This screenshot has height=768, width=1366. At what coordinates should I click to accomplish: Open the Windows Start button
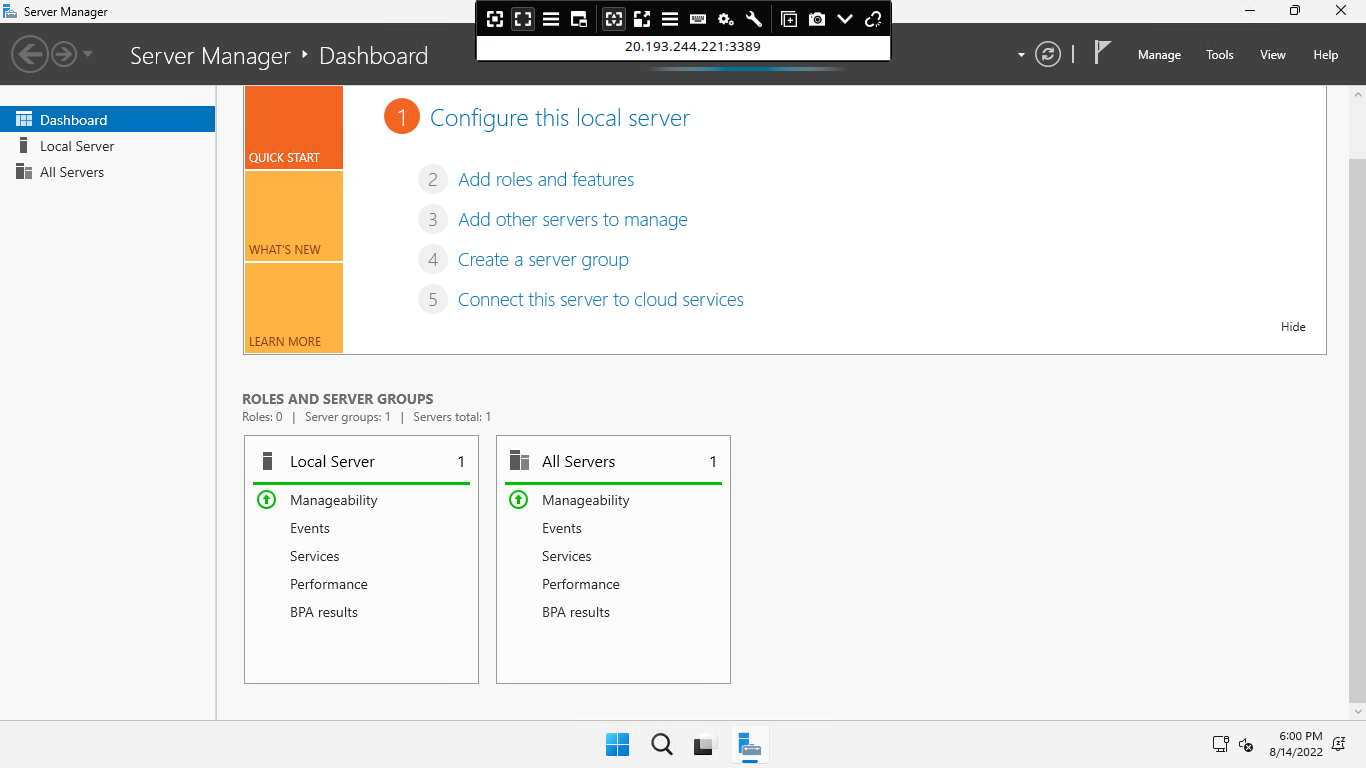pos(618,744)
